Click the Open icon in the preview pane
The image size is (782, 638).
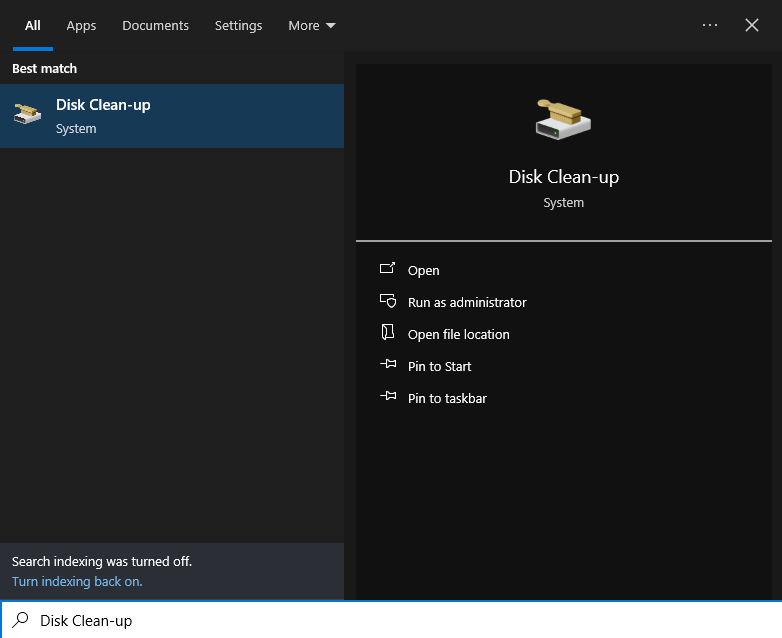(x=388, y=270)
